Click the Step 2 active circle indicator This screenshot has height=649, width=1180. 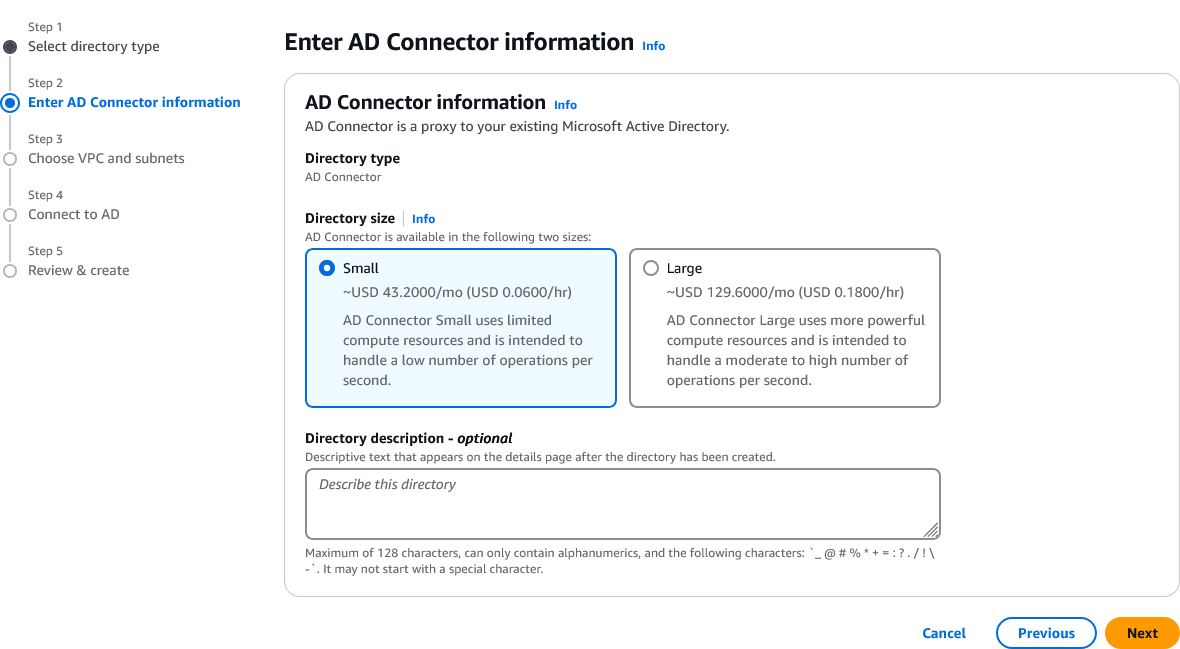[10, 102]
